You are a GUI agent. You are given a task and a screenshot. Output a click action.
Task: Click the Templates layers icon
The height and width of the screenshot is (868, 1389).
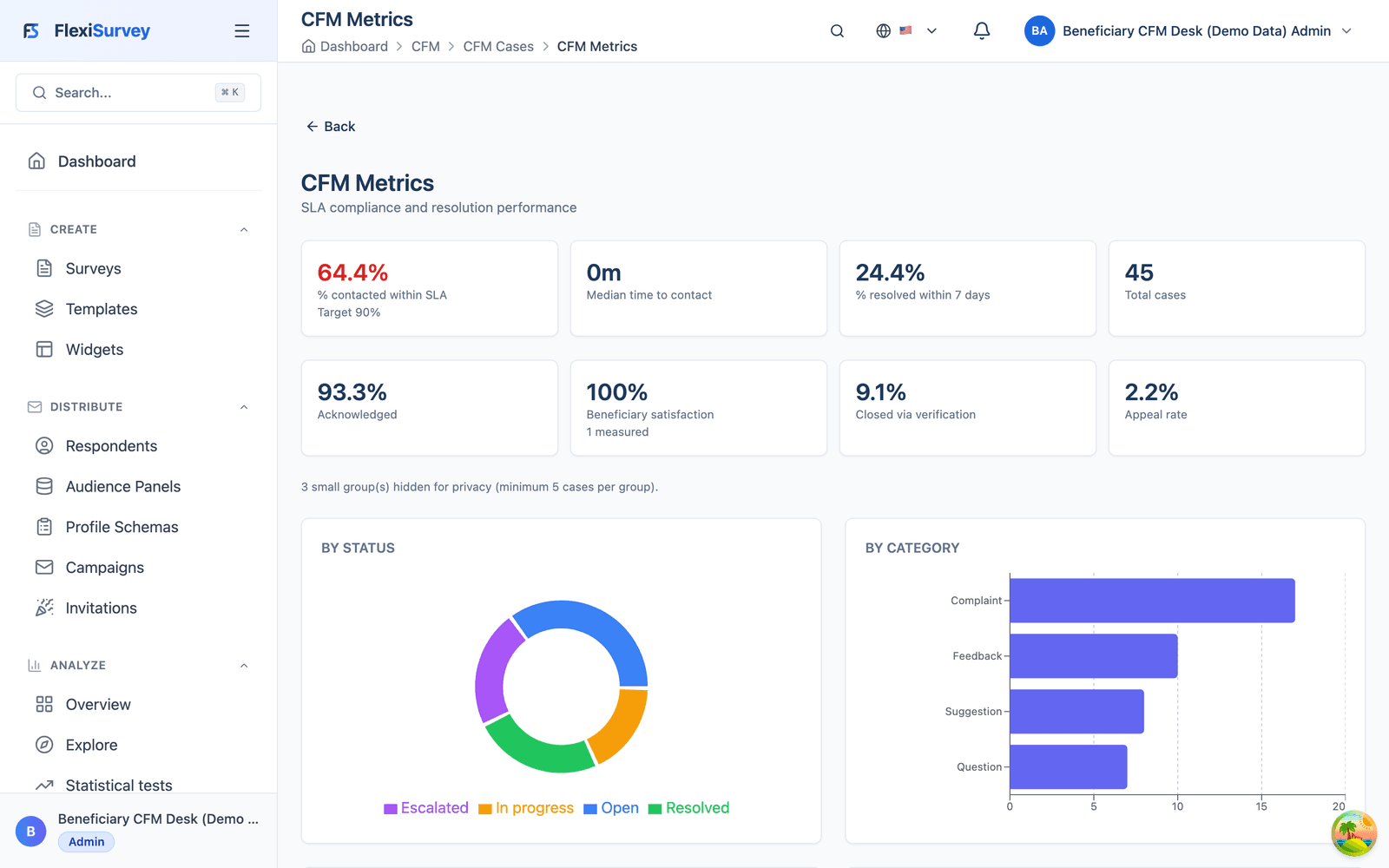pos(44,309)
